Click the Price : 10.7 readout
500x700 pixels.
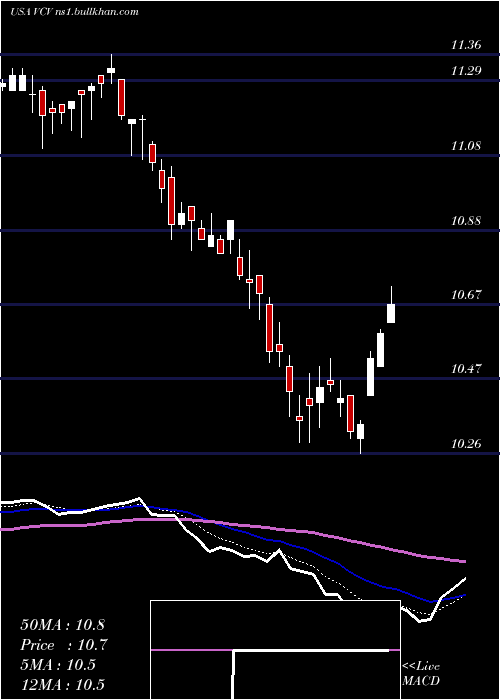point(64,645)
